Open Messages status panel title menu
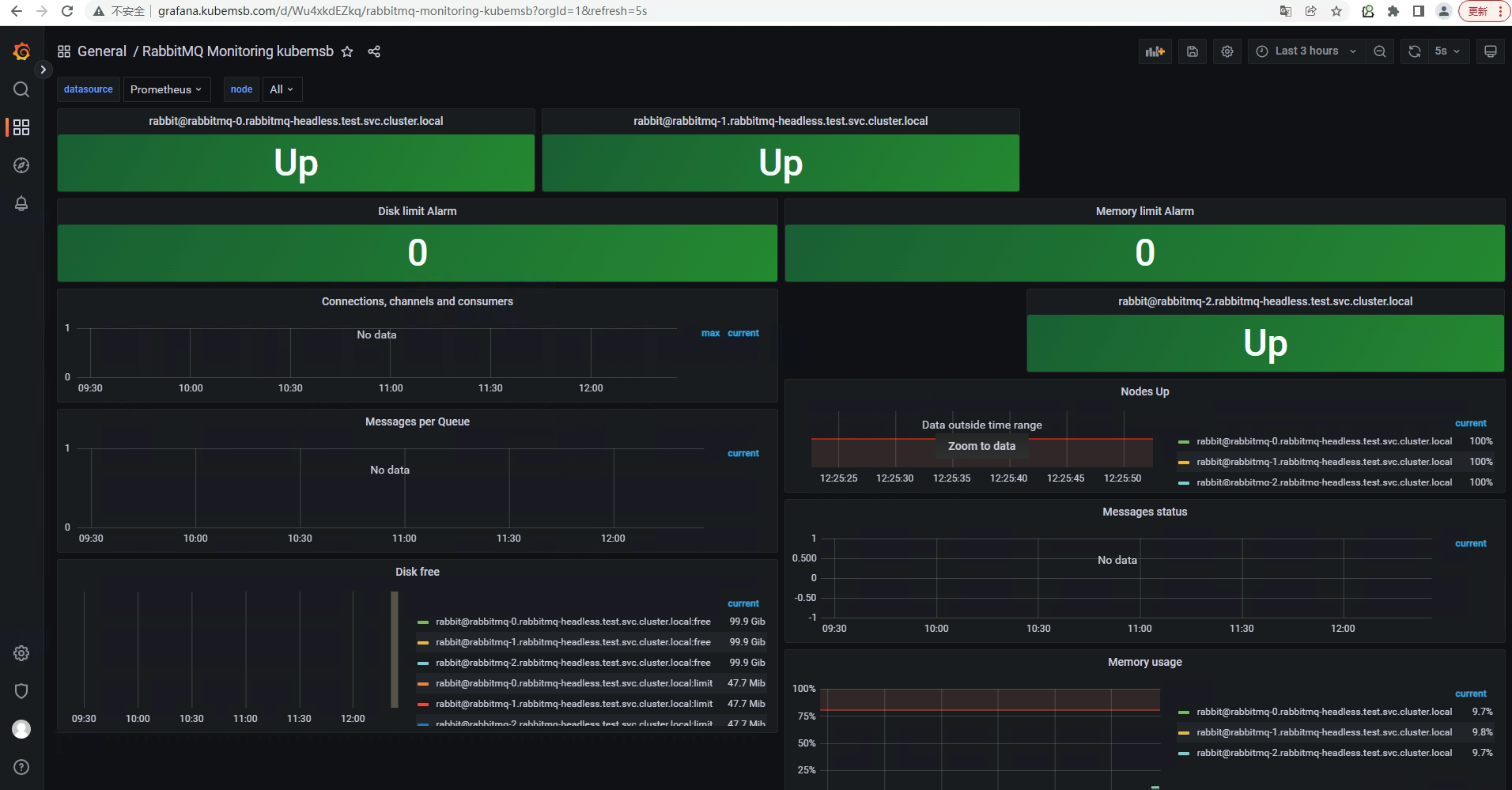1512x790 pixels. (1145, 512)
